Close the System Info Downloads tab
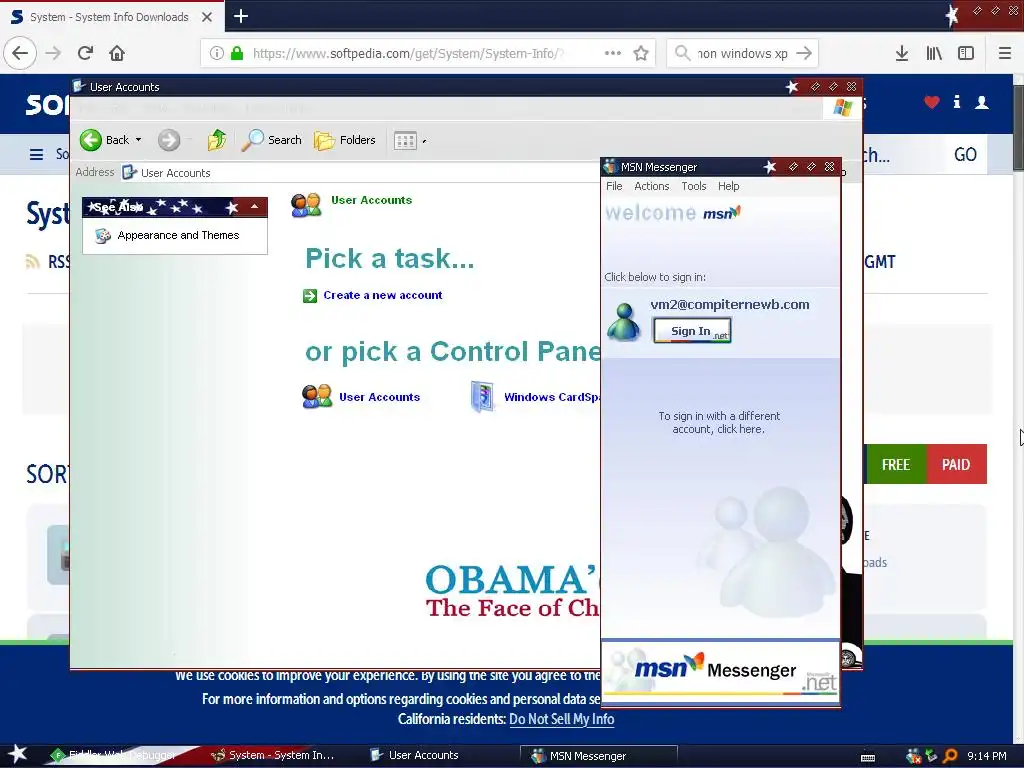 pos(206,17)
